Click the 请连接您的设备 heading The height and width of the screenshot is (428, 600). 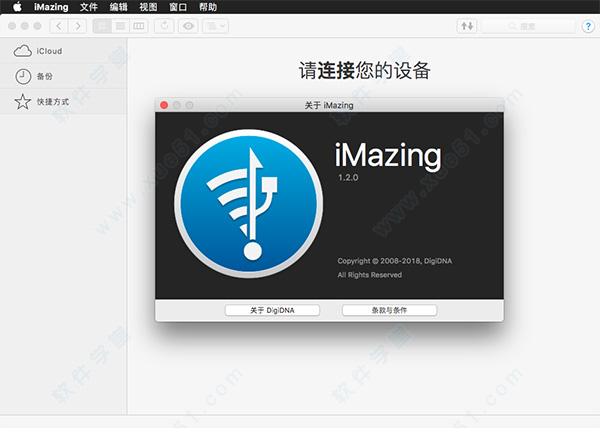pos(365,71)
